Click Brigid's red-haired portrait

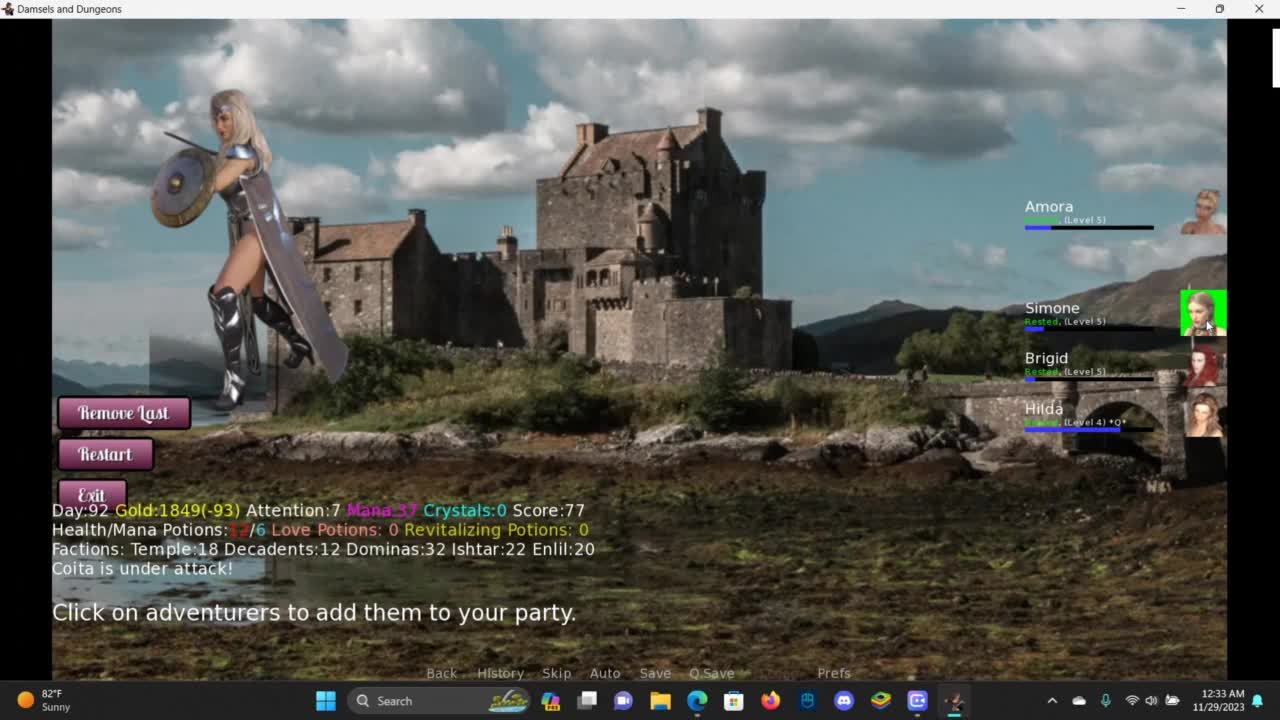pos(1203,366)
